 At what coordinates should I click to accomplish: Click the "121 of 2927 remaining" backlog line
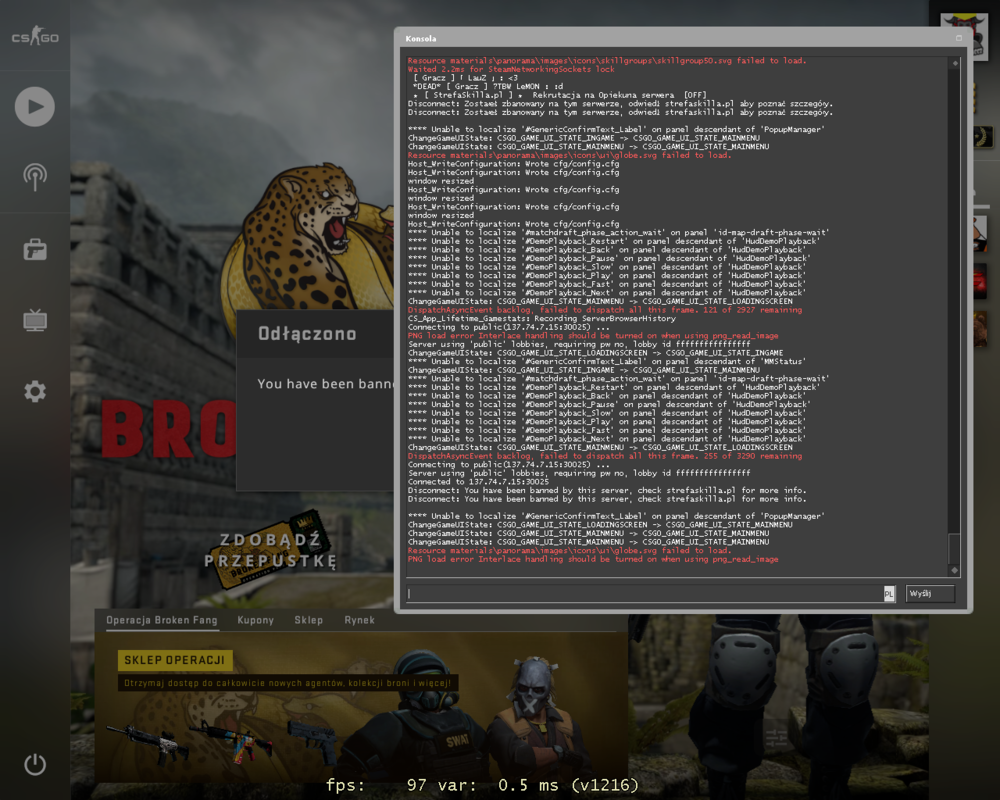point(605,310)
